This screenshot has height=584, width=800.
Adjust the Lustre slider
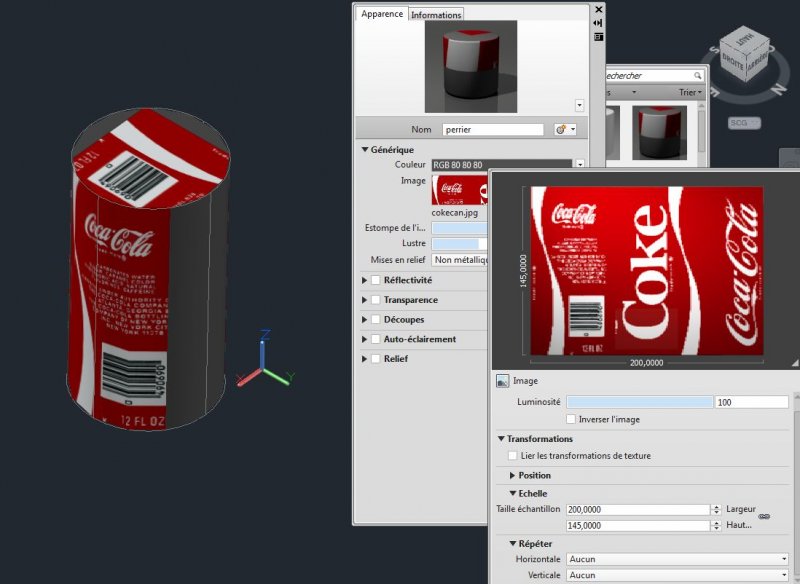[x=460, y=243]
